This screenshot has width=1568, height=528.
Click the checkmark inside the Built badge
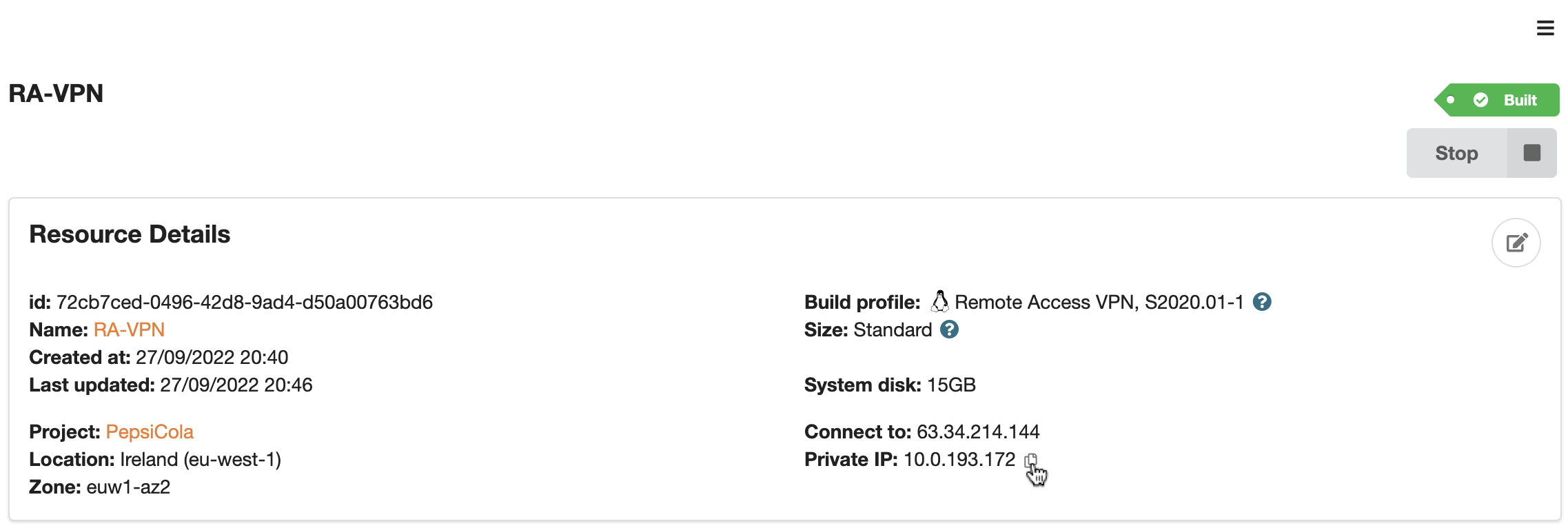pos(1482,99)
